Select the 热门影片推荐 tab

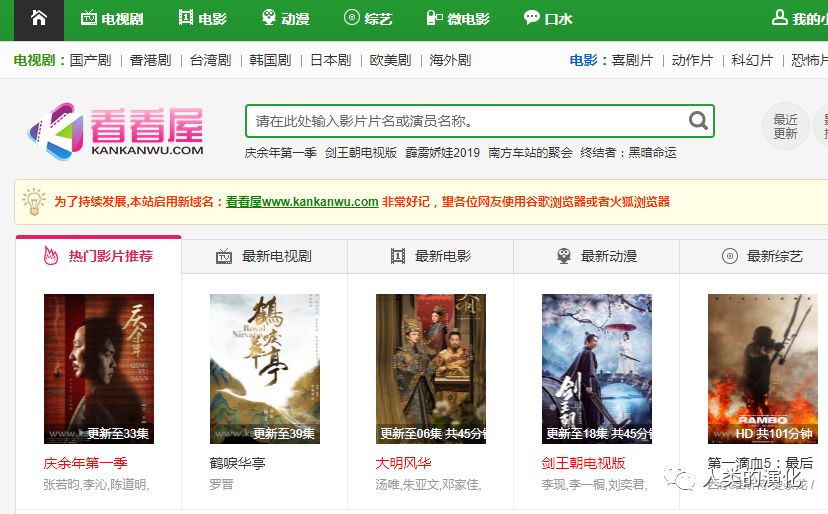98,256
